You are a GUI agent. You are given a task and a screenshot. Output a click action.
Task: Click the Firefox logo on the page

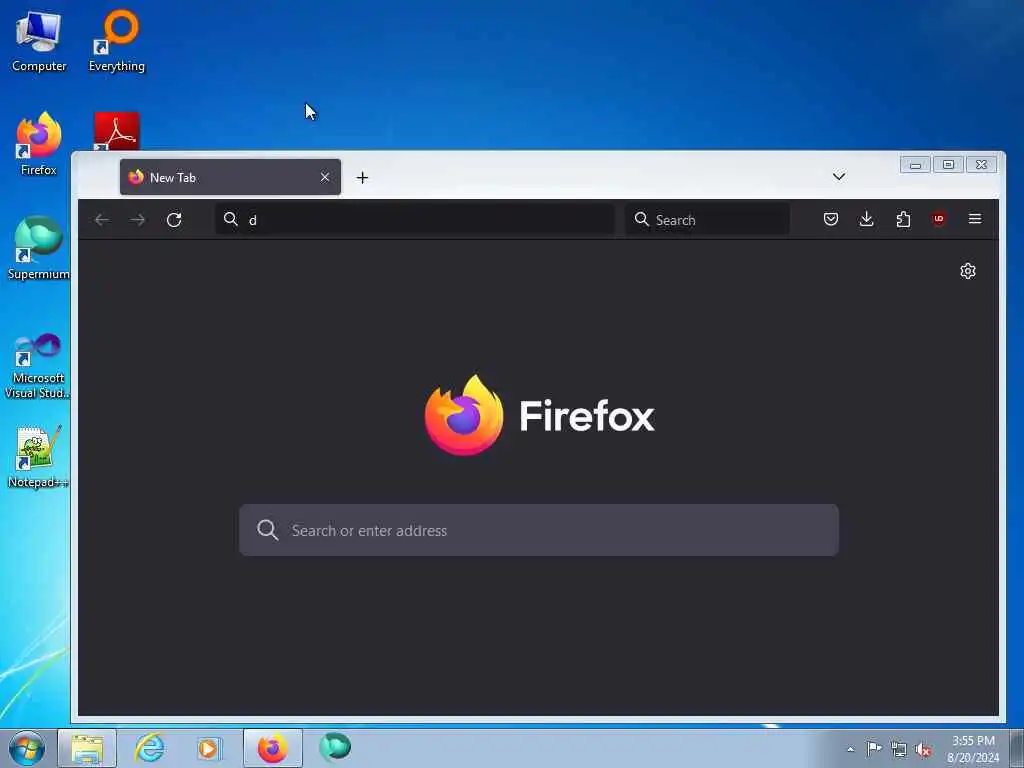[x=539, y=415]
